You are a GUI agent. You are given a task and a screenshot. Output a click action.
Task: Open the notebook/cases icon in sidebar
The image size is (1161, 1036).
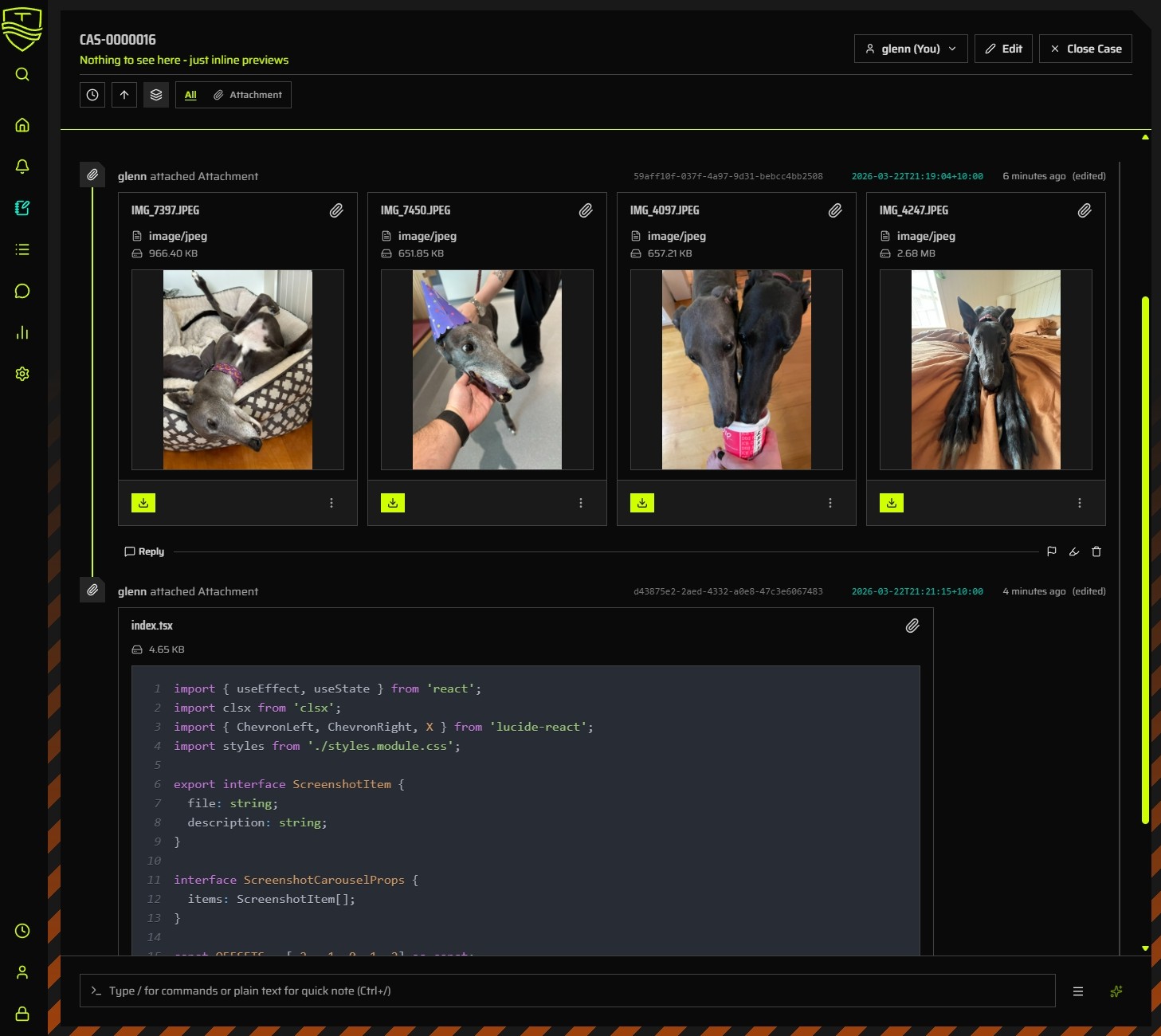tap(22, 208)
